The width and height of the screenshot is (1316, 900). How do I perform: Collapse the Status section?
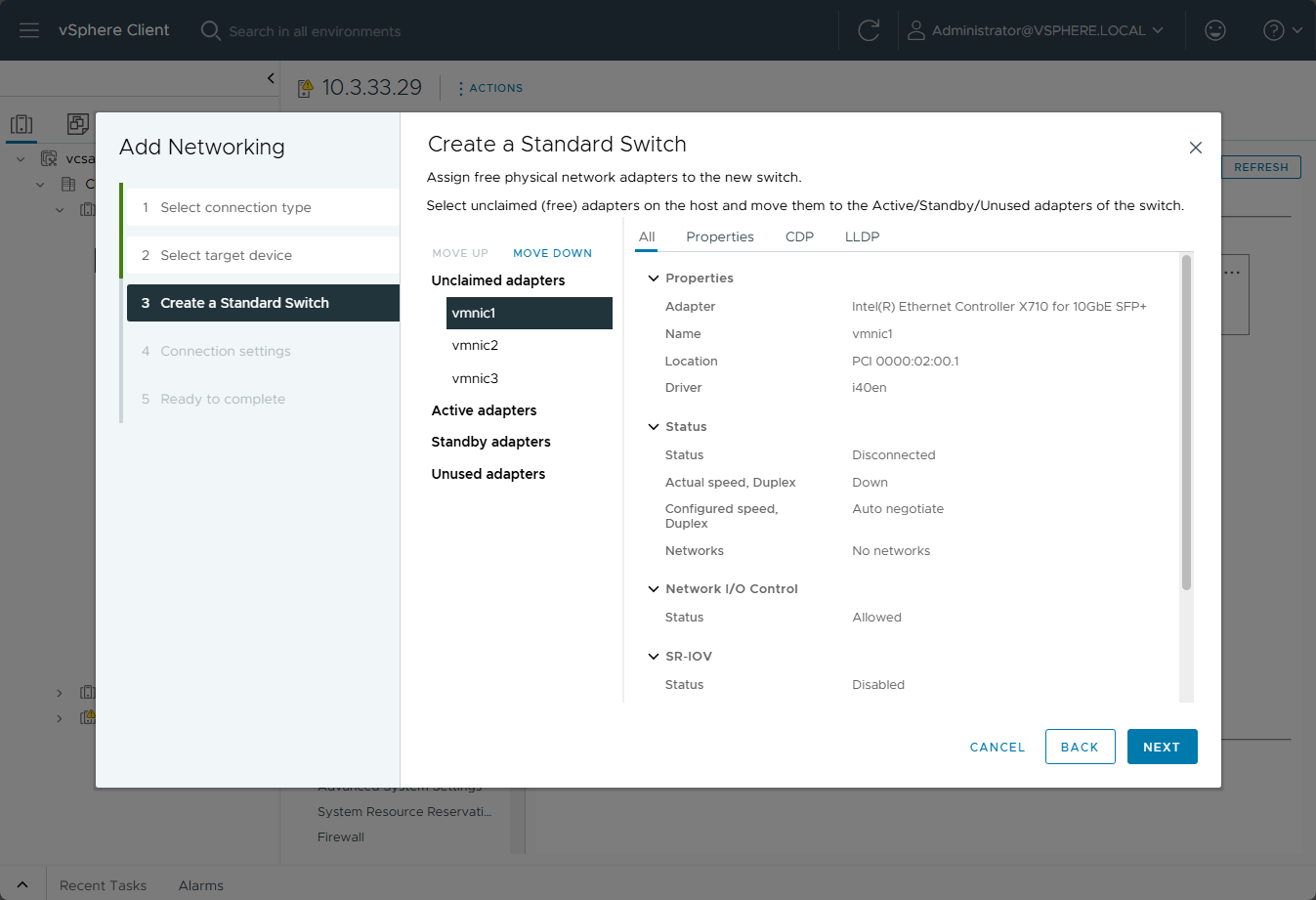[654, 427]
